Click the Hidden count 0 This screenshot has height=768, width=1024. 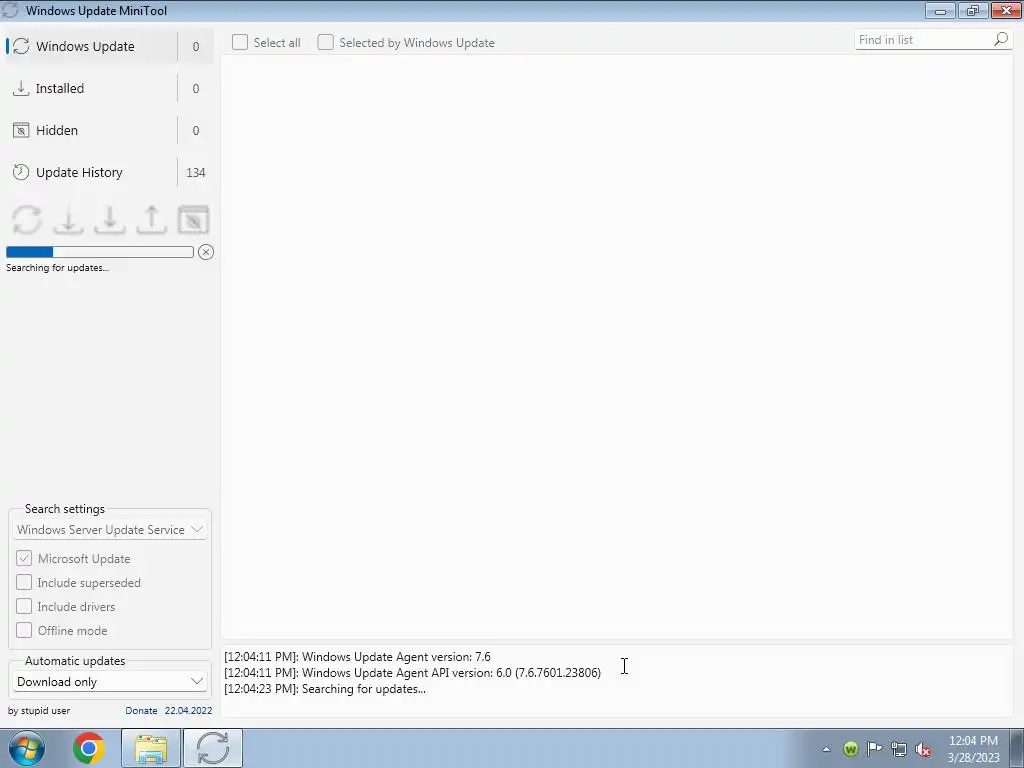point(196,131)
